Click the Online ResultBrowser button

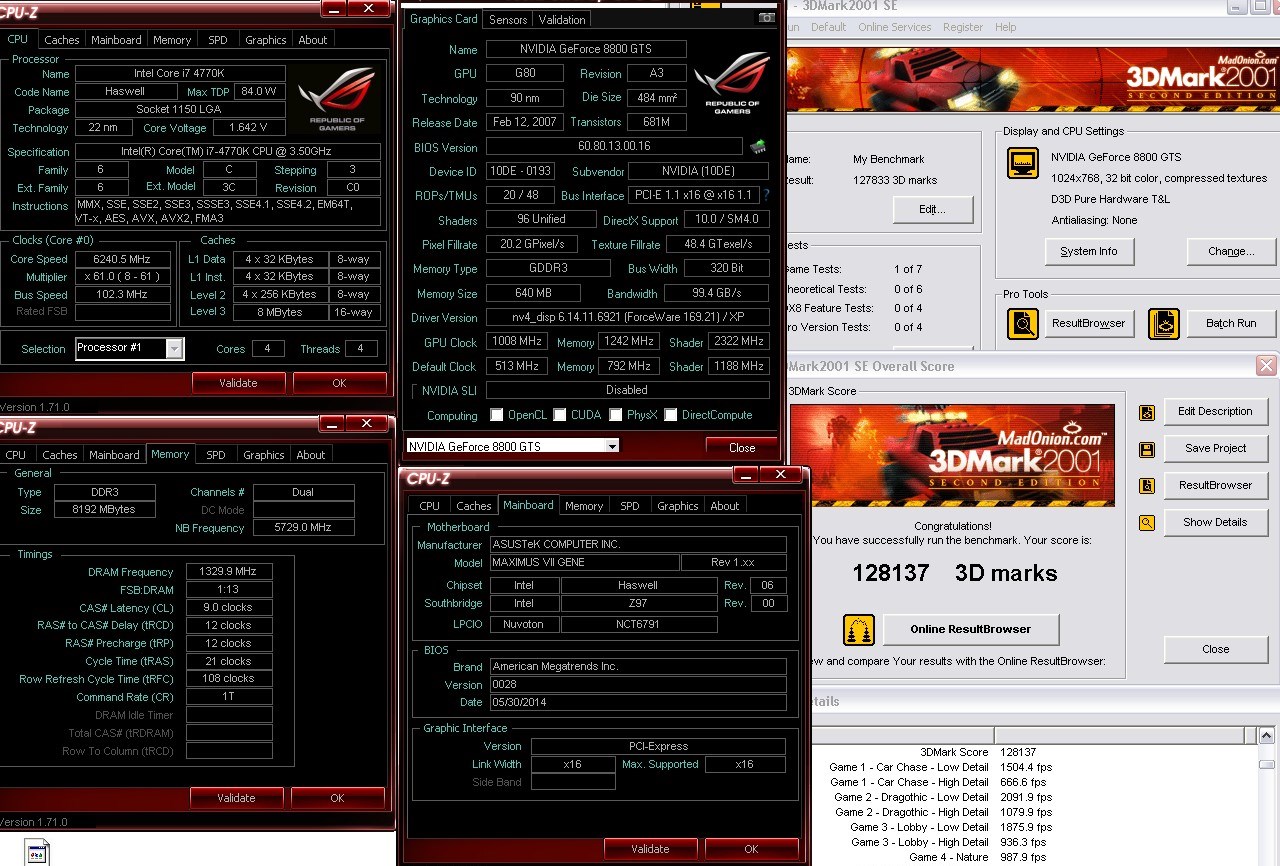coord(970,630)
